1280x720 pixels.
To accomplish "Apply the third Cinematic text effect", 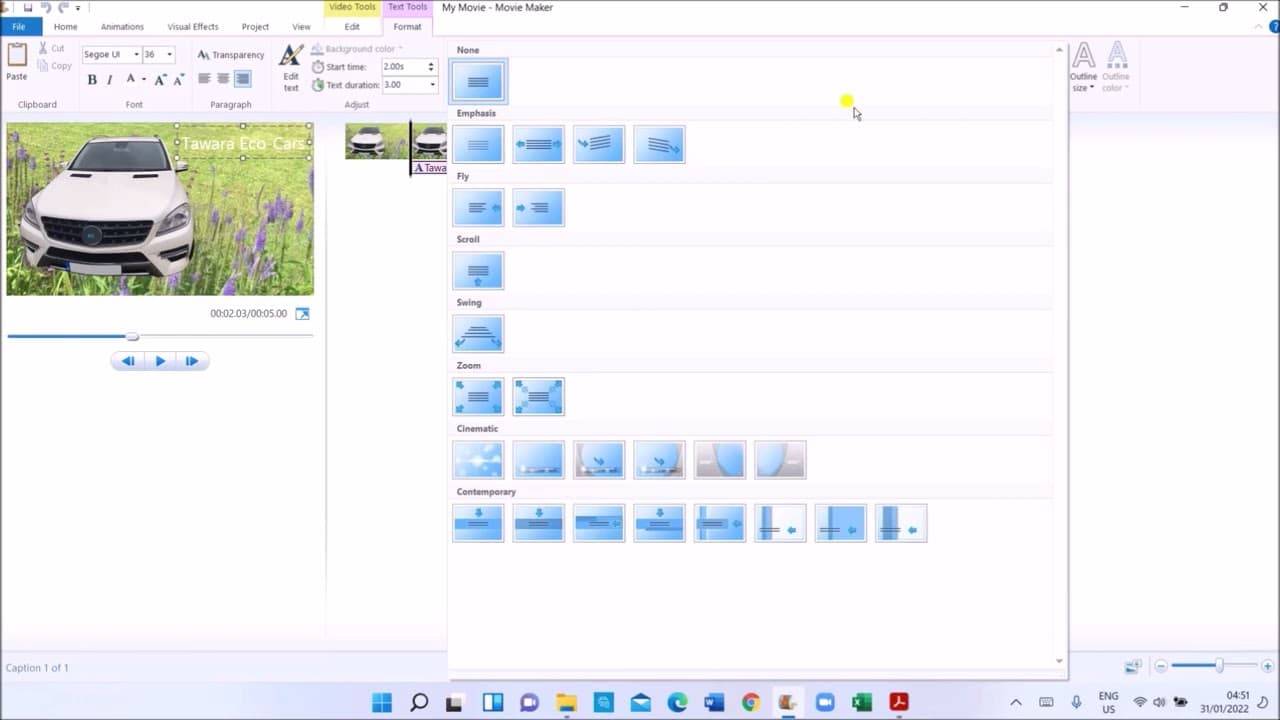I will click(599, 459).
